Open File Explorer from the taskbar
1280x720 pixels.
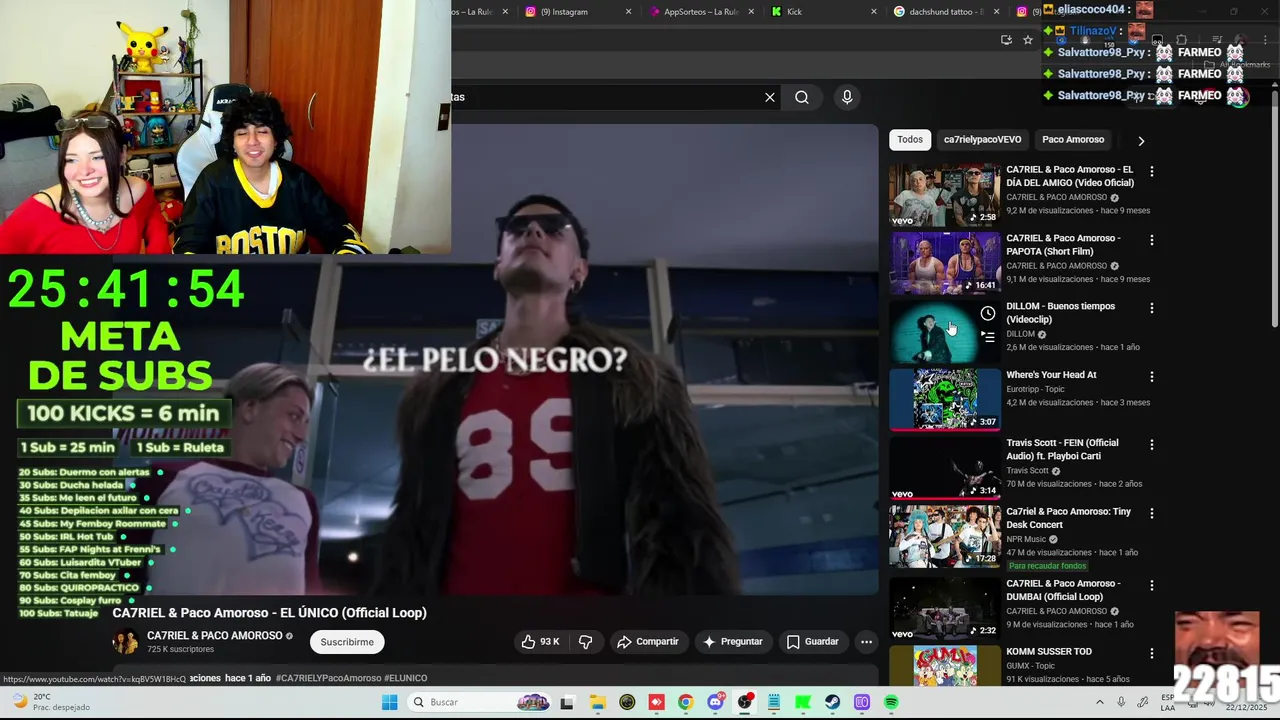pyautogui.click(x=597, y=702)
